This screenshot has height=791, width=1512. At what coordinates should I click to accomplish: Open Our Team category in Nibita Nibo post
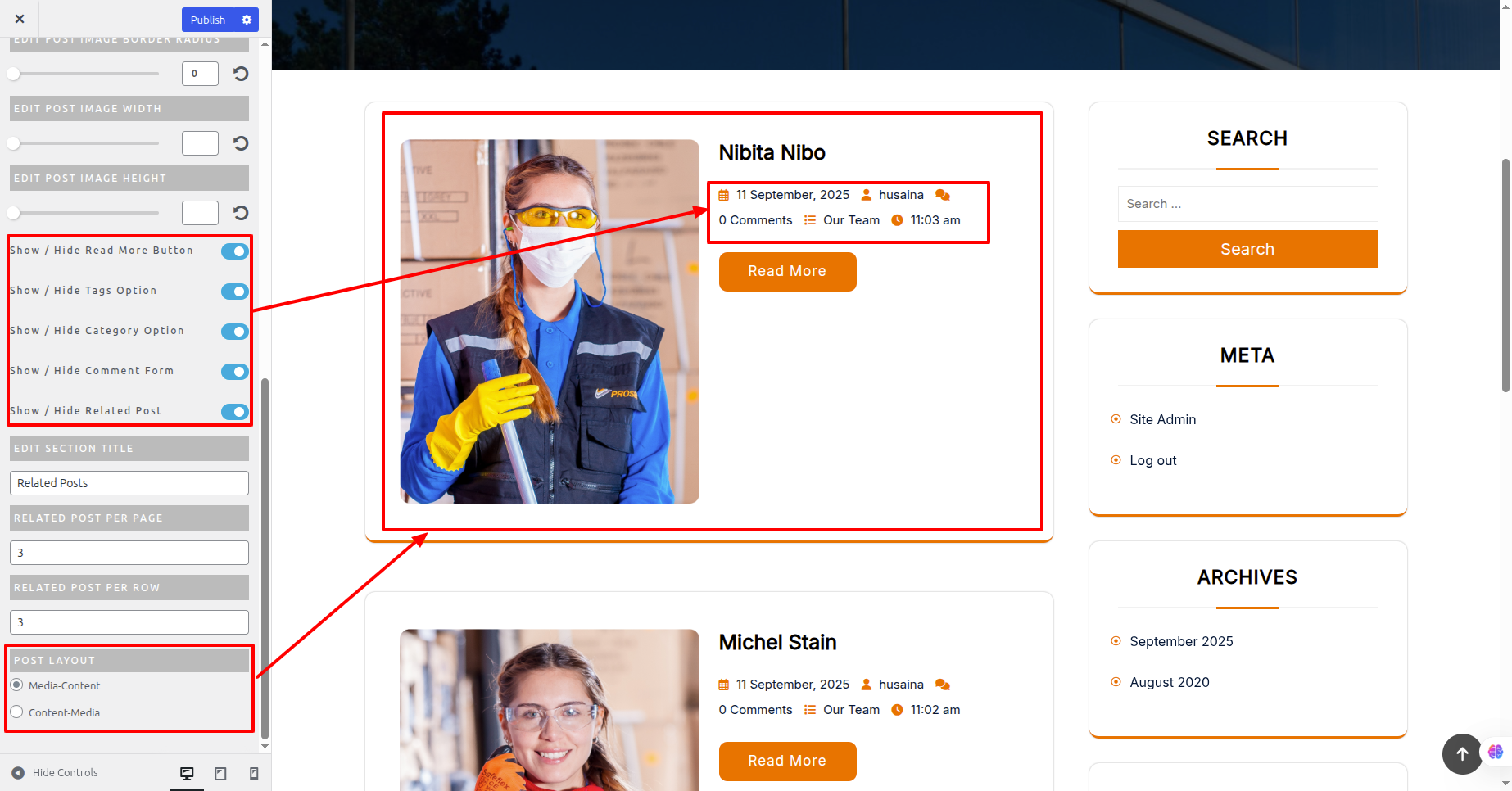(851, 220)
